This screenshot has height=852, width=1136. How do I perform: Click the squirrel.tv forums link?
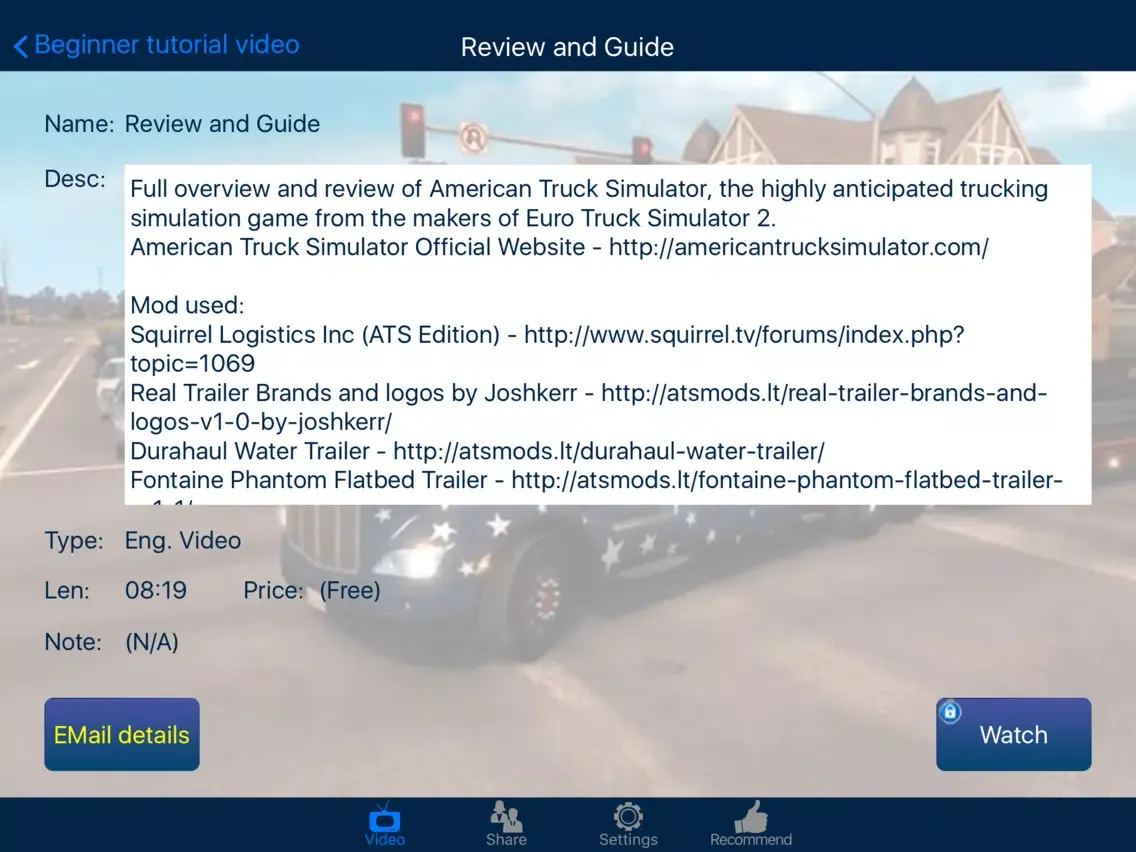[x=744, y=335]
